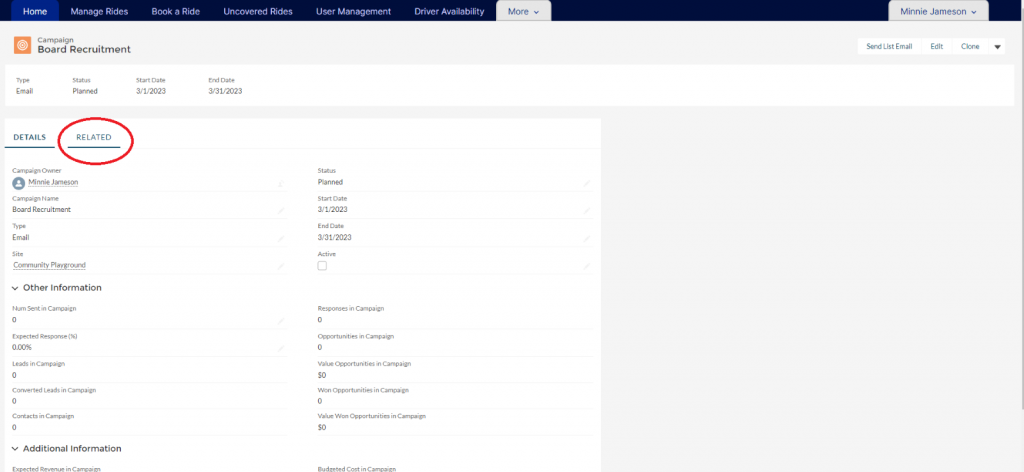Open the More navigation dropdown

coord(523,11)
